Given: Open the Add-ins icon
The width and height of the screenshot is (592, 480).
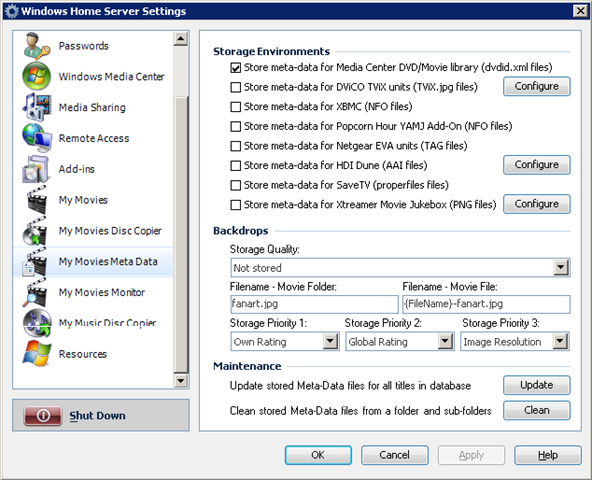Looking at the screenshot, I should (x=37, y=169).
